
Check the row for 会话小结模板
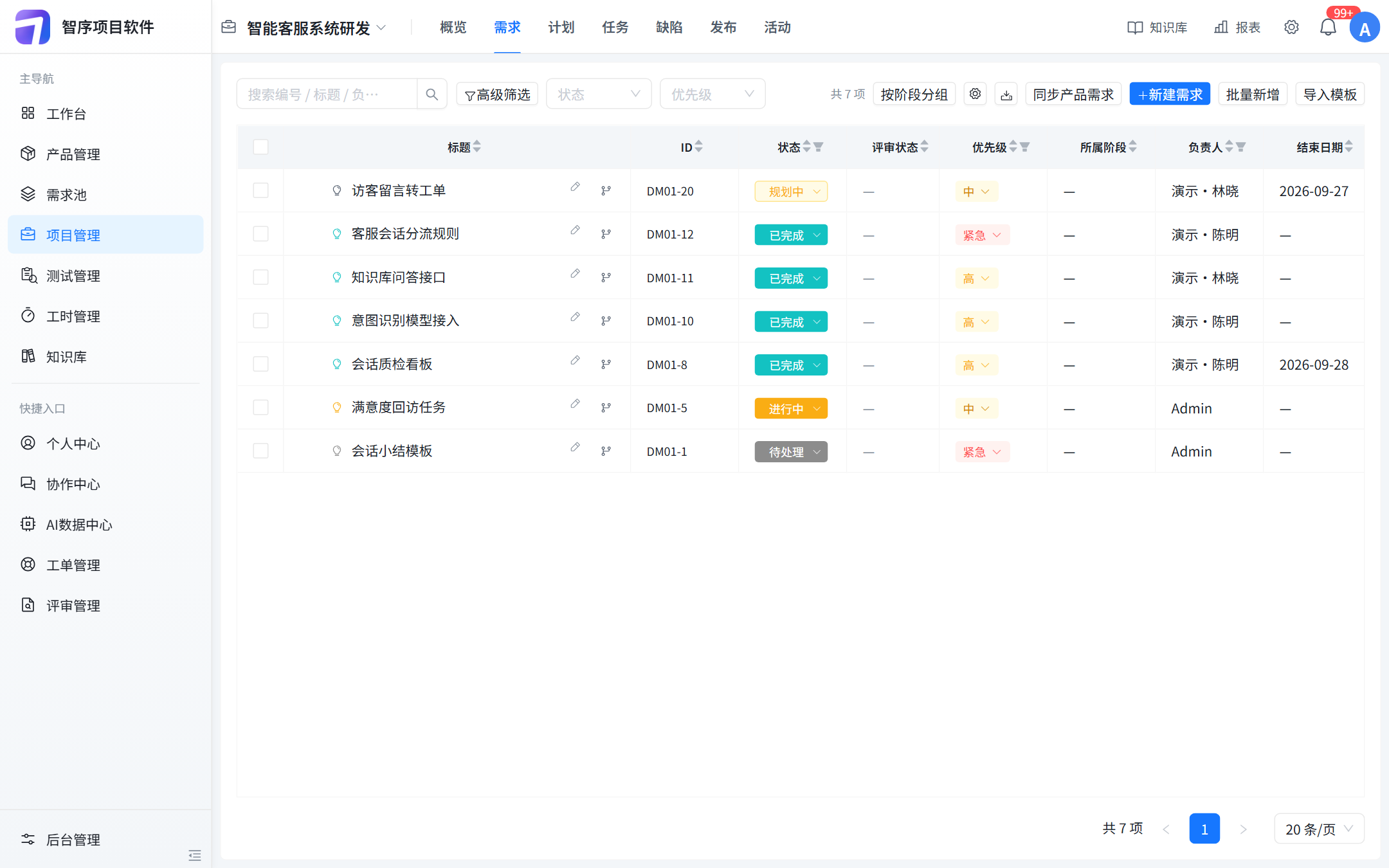point(260,451)
